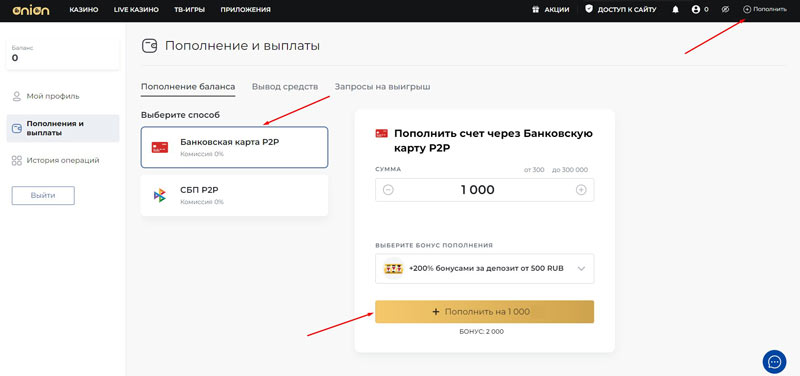Click the Мой профиль person icon
Screen dimensions: 800x376
(x=16, y=96)
